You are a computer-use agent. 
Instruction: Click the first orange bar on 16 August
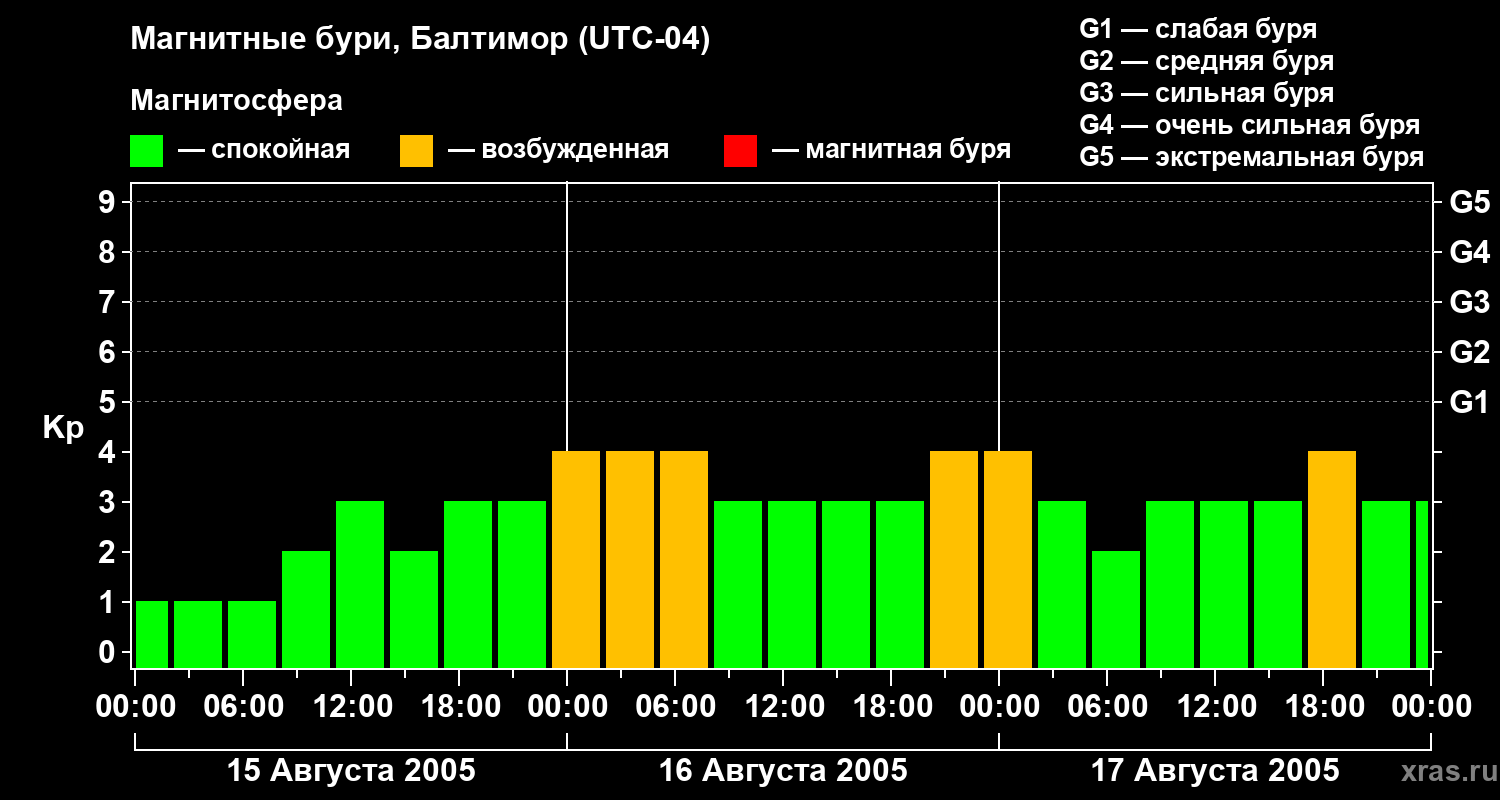(x=576, y=560)
